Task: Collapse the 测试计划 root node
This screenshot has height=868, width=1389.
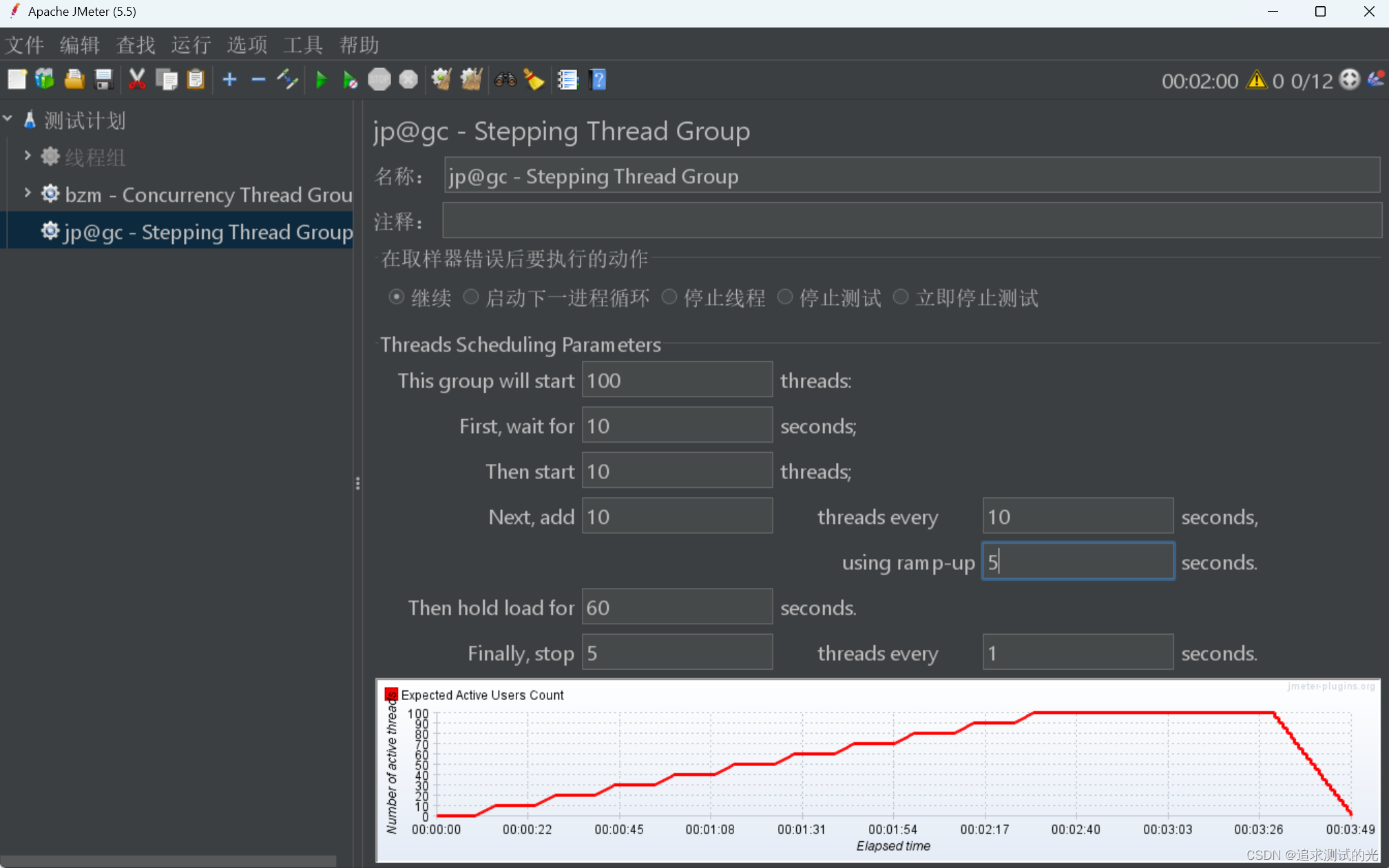Action: 8,119
